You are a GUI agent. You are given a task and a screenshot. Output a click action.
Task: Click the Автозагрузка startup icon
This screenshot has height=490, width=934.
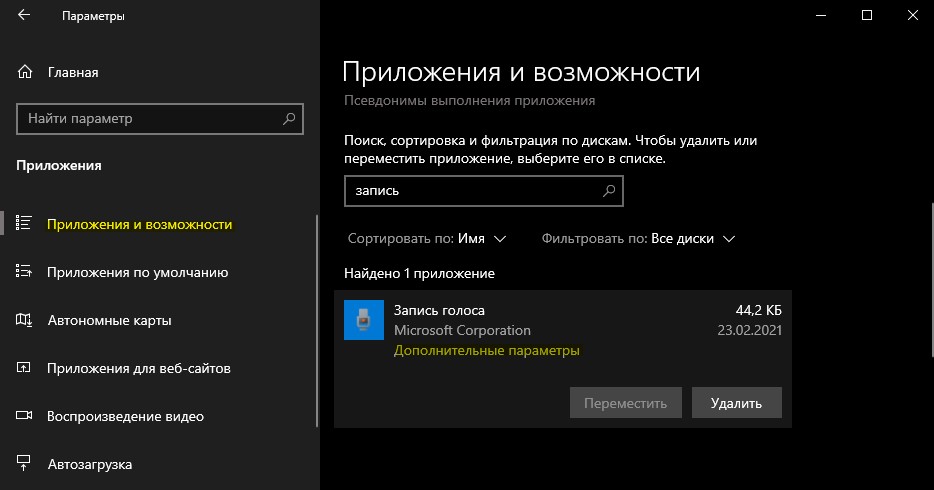coord(23,463)
